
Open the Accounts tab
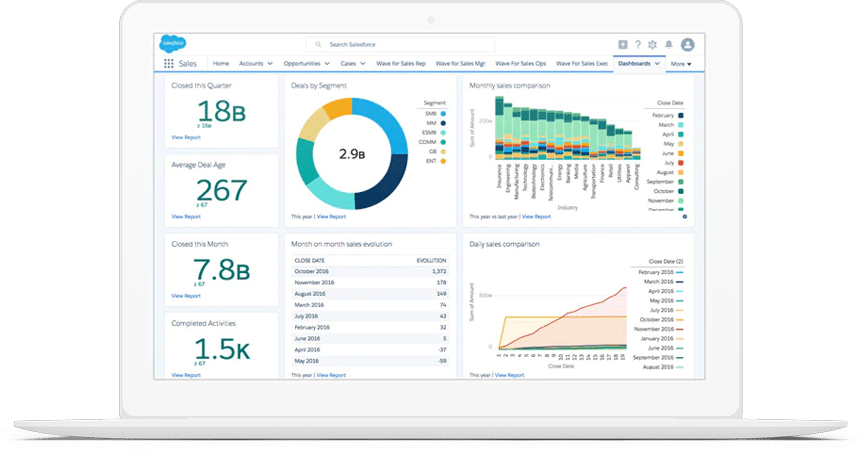coord(251,64)
